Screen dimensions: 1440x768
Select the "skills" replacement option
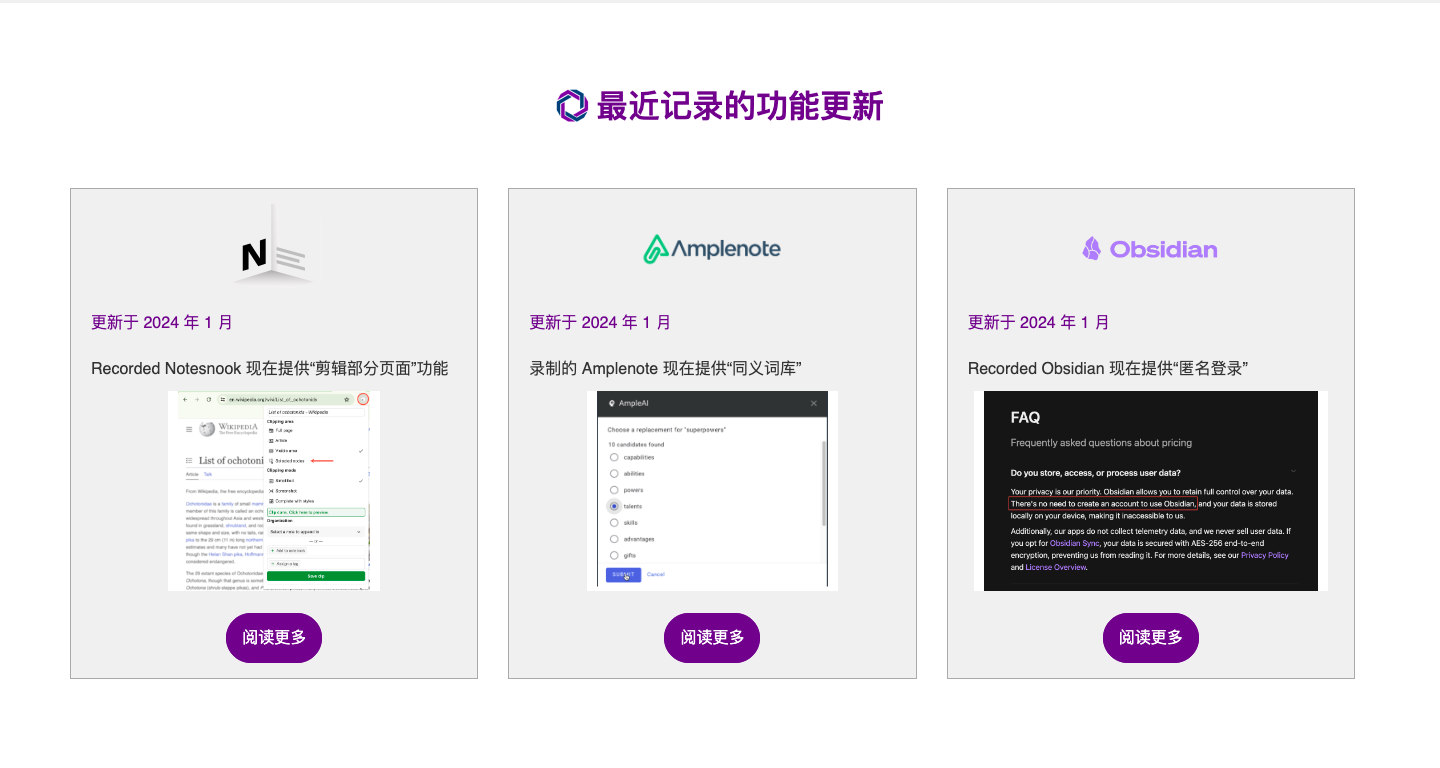pos(614,522)
